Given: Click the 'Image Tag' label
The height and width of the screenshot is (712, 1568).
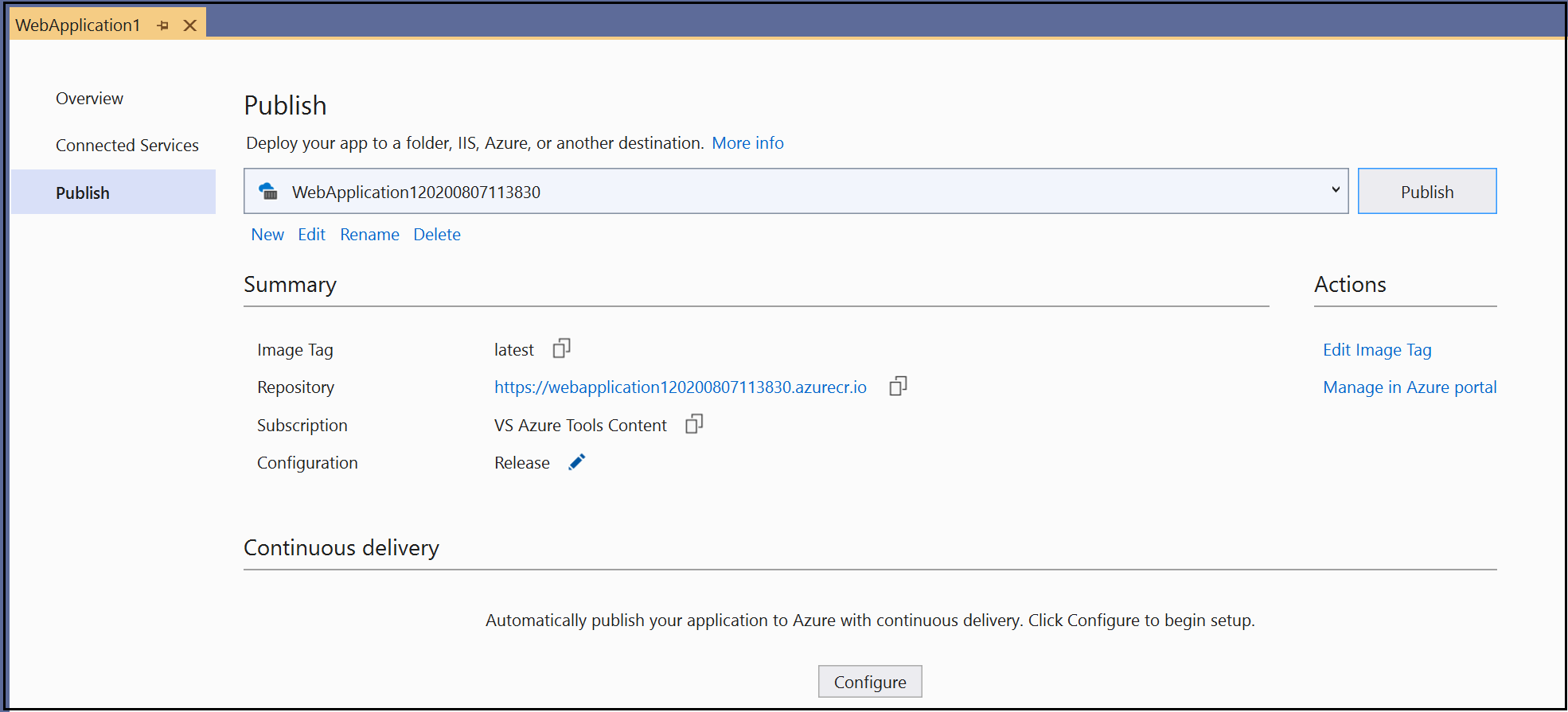Looking at the screenshot, I should point(295,350).
